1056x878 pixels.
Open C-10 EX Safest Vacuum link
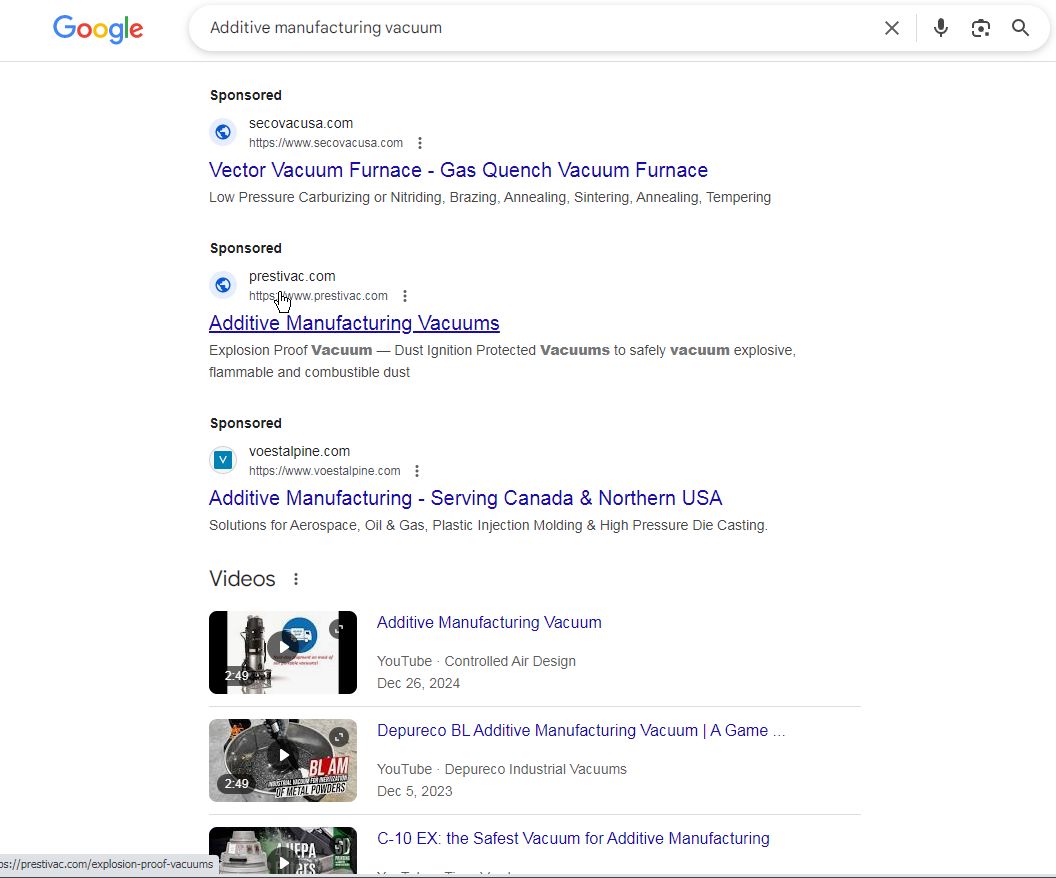pyautogui.click(x=573, y=838)
